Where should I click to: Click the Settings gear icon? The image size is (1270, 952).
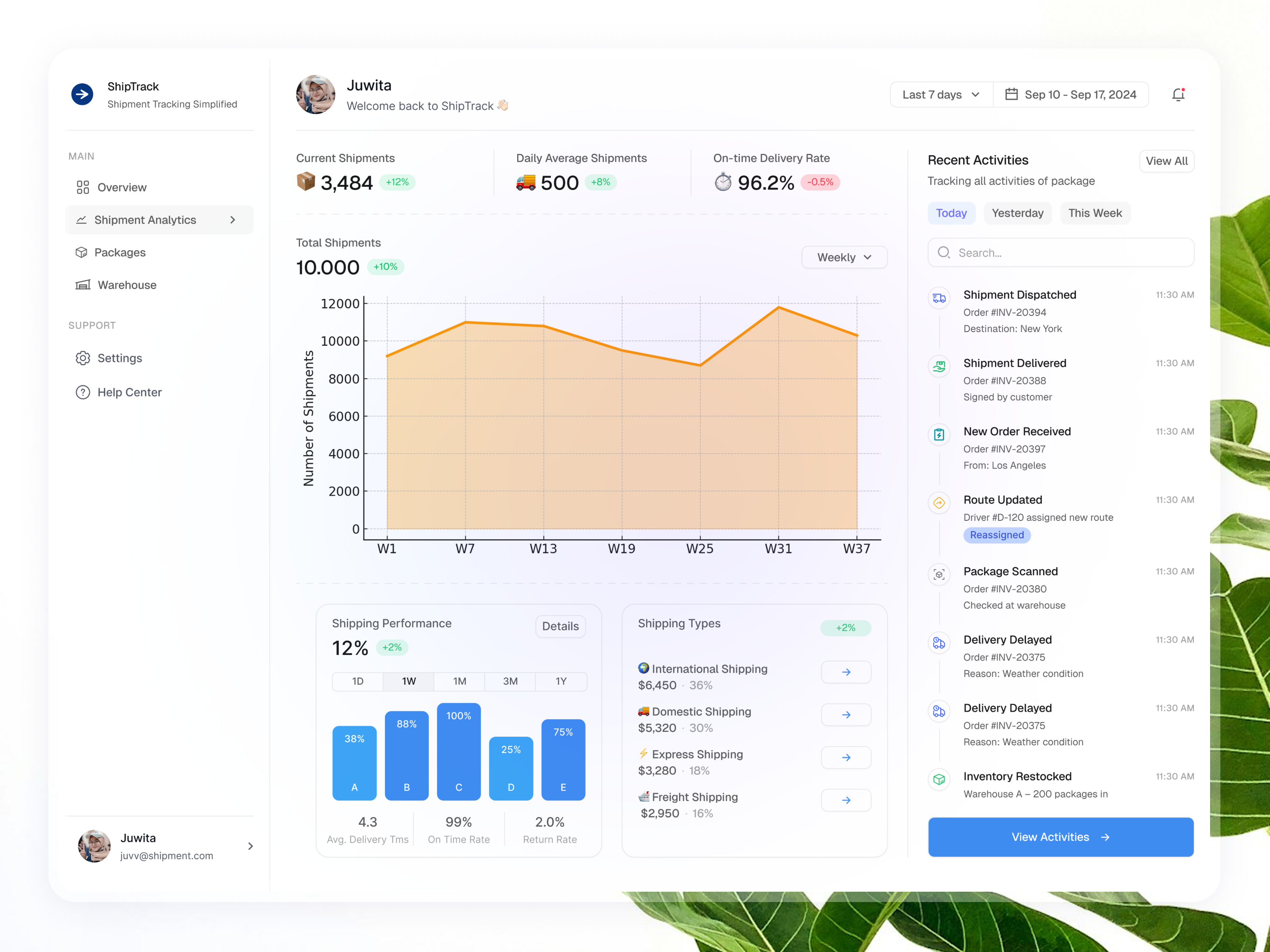[x=83, y=358]
